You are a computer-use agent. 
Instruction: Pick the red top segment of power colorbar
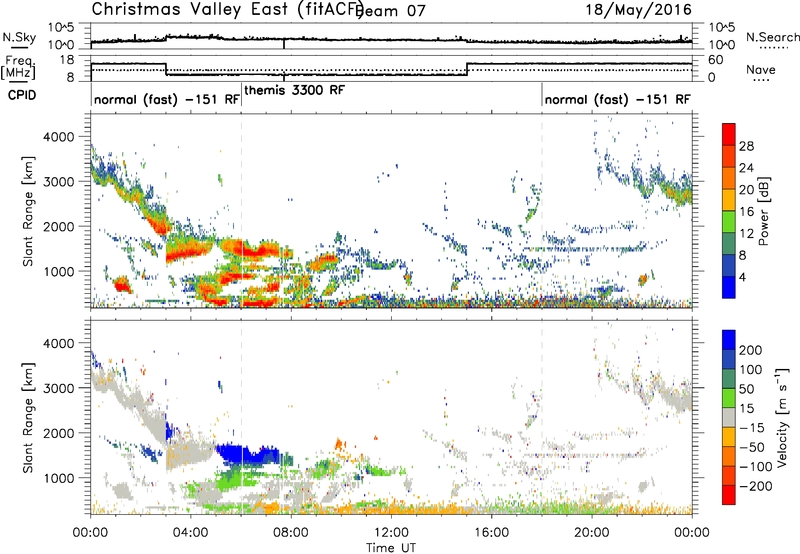729,135
